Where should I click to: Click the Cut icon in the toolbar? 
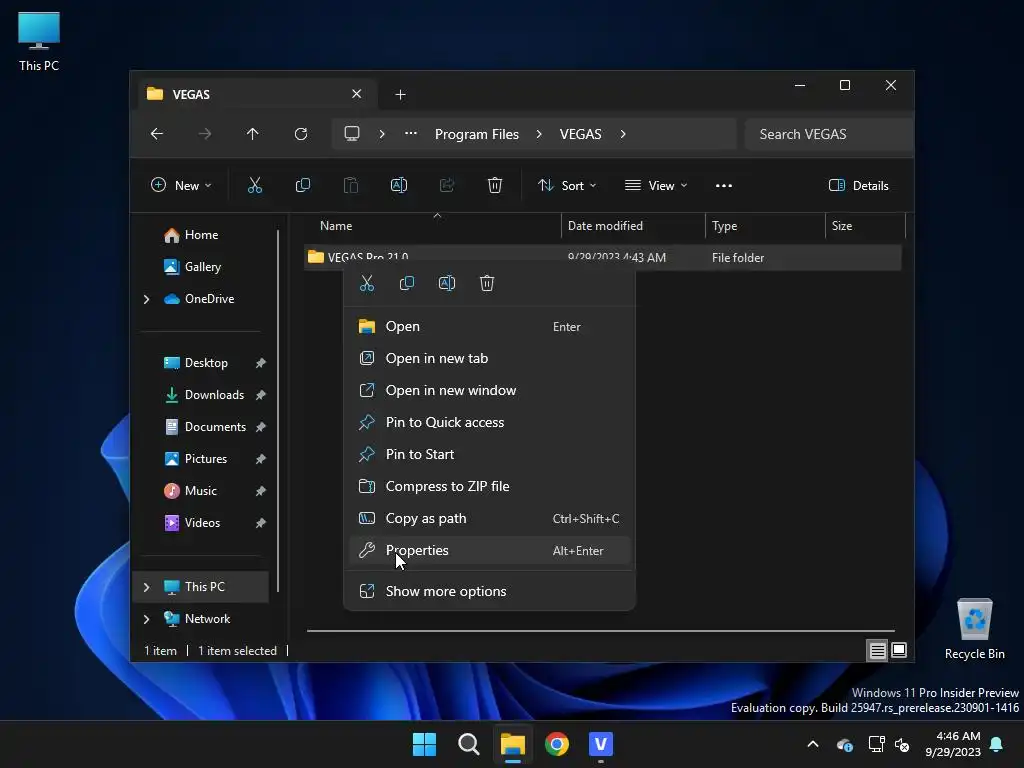[255, 185]
